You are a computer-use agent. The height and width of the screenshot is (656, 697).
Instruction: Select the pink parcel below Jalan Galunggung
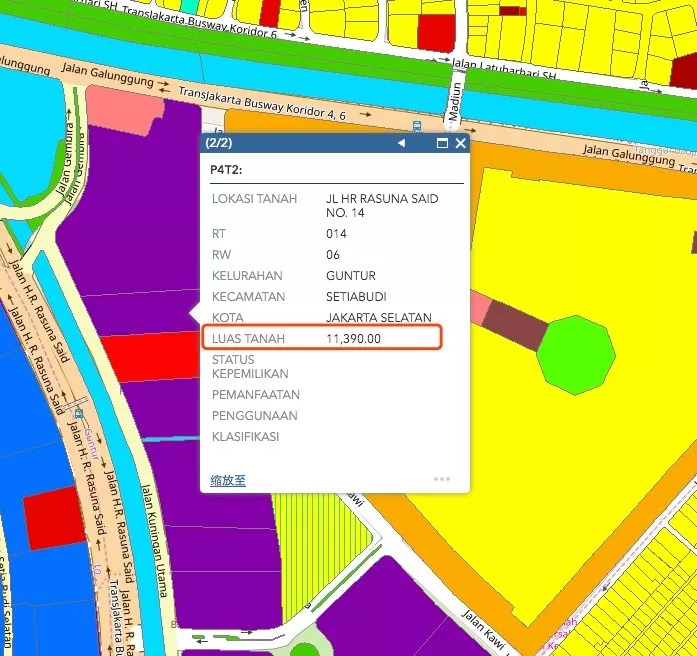[124, 110]
